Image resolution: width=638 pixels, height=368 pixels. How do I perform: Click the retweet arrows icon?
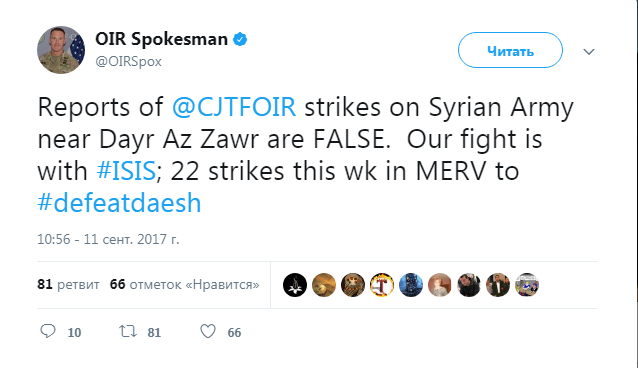pos(128,331)
